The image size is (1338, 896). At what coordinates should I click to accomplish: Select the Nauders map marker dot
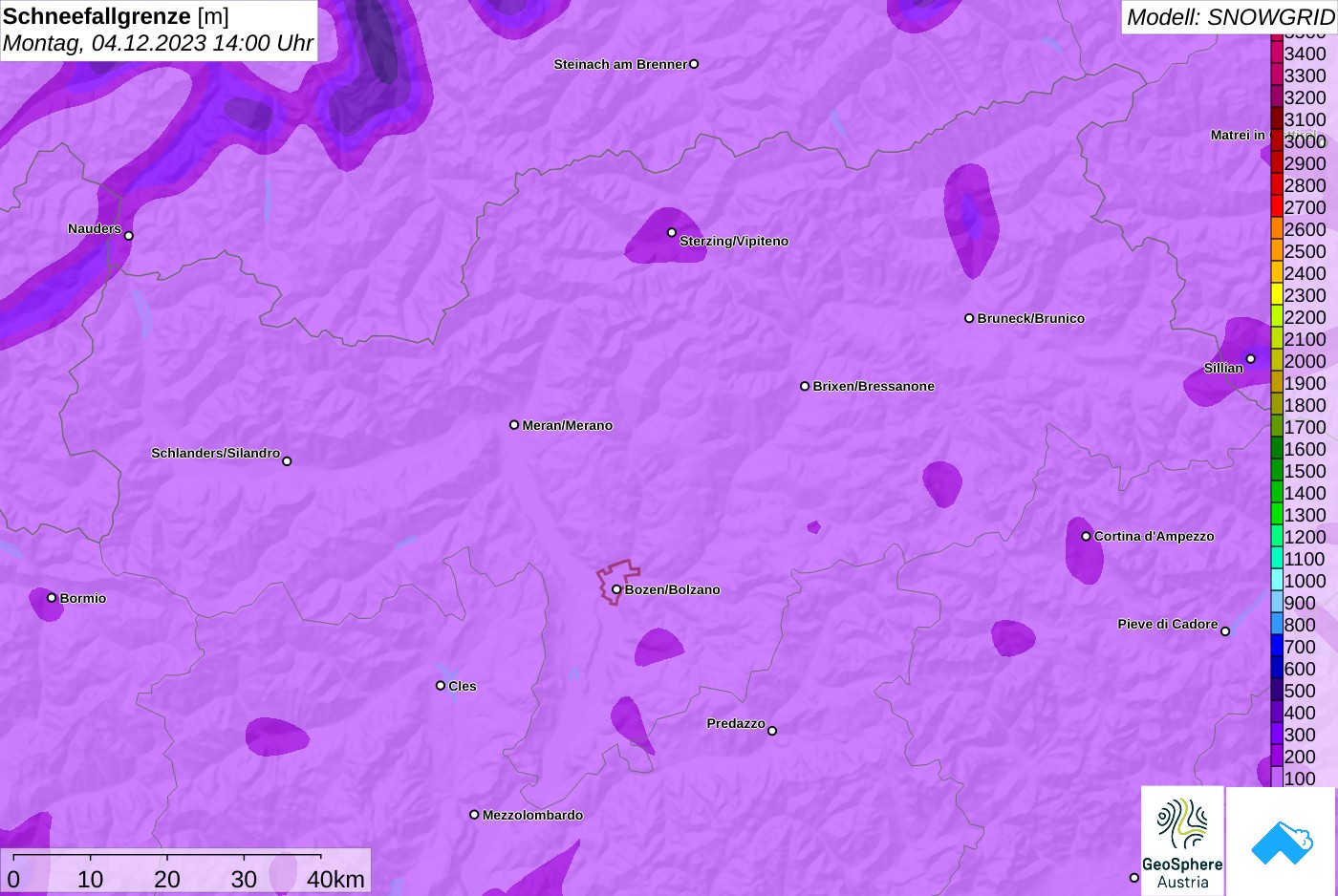(x=129, y=236)
